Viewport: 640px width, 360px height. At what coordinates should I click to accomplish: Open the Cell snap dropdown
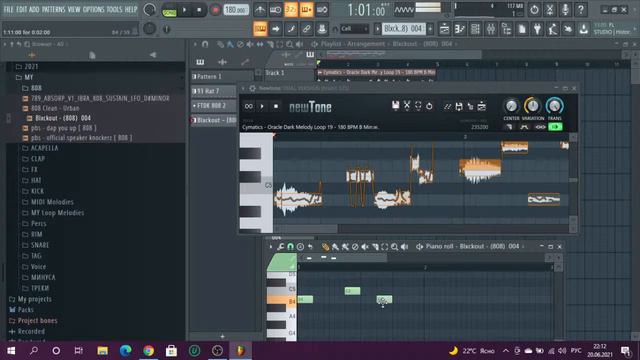click(354, 29)
